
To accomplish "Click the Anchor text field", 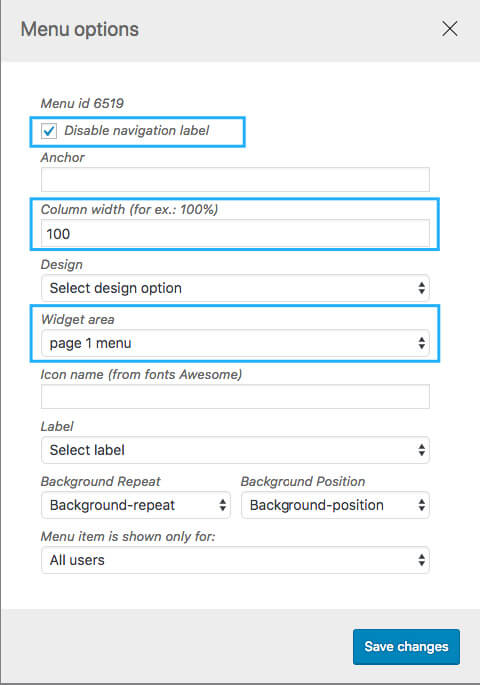I will point(235,179).
